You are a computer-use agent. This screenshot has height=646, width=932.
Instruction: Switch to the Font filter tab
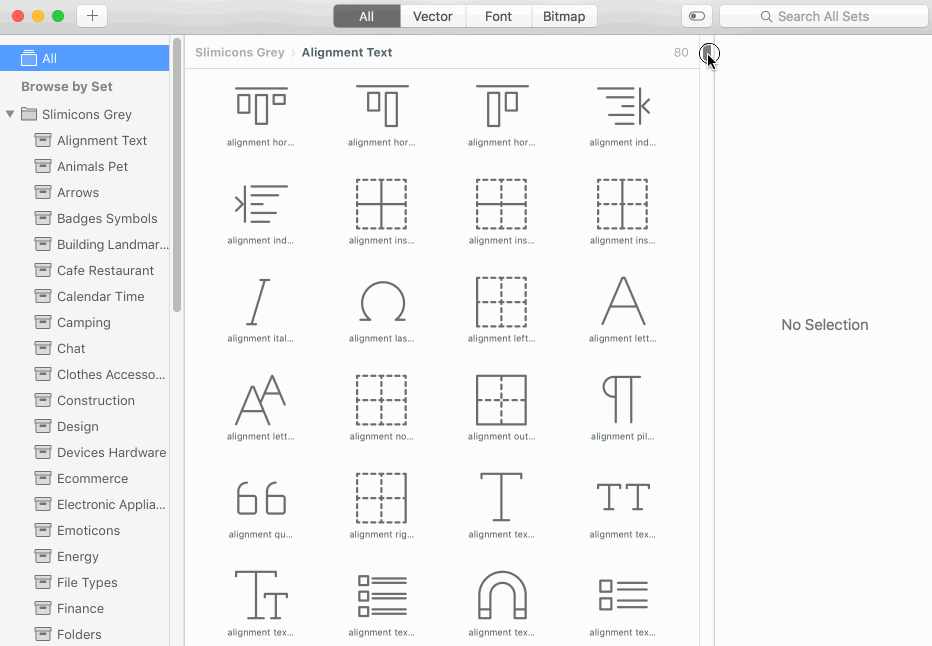pyautogui.click(x=498, y=16)
